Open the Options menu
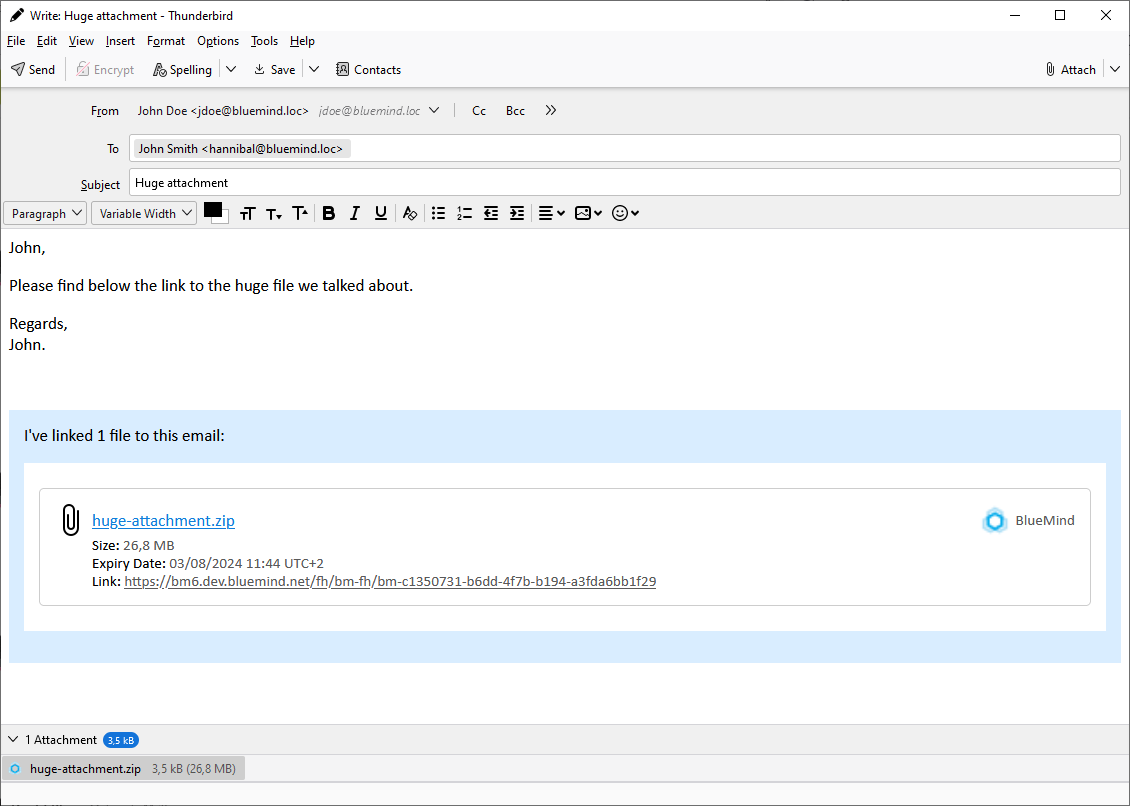The width and height of the screenshot is (1130, 806). [x=218, y=41]
